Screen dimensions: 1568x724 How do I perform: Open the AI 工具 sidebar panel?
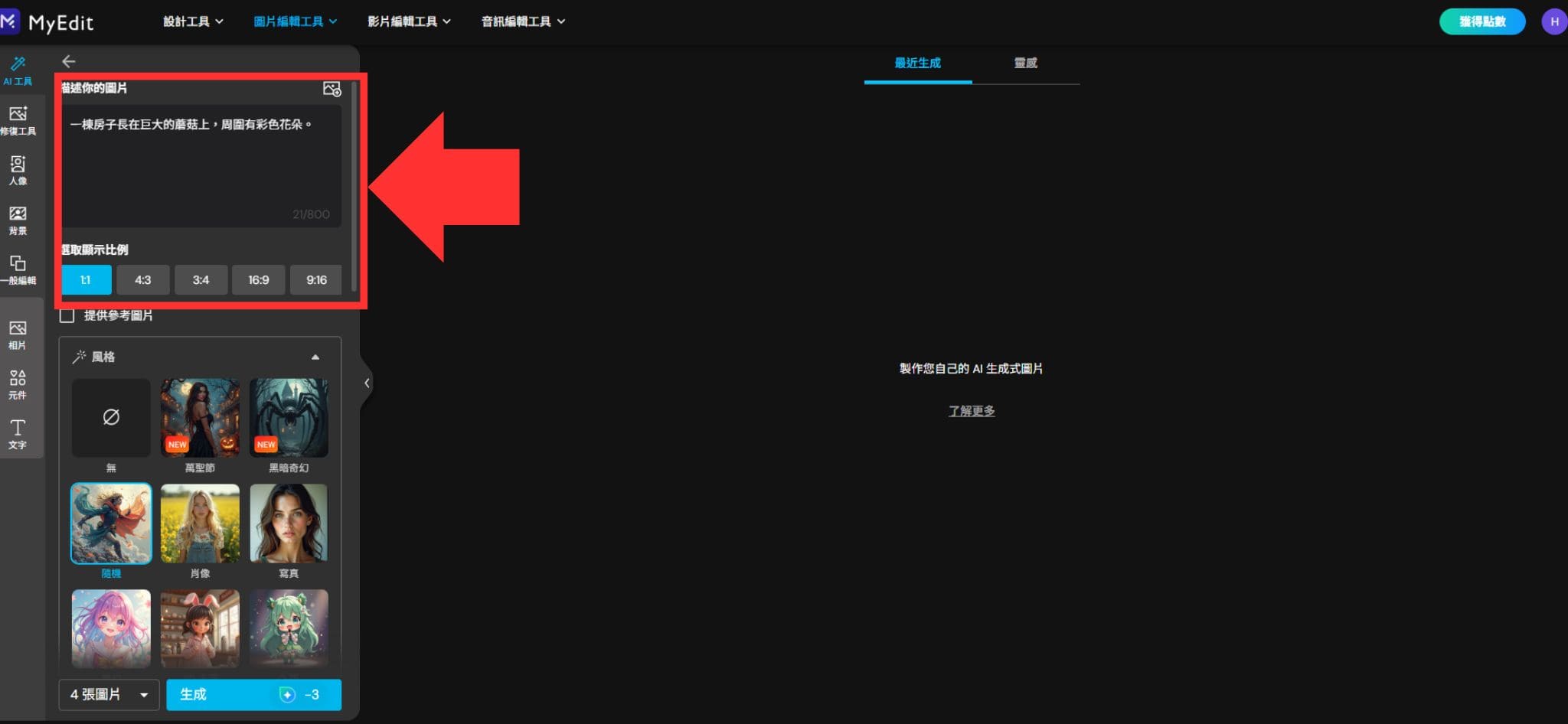click(x=18, y=70)
